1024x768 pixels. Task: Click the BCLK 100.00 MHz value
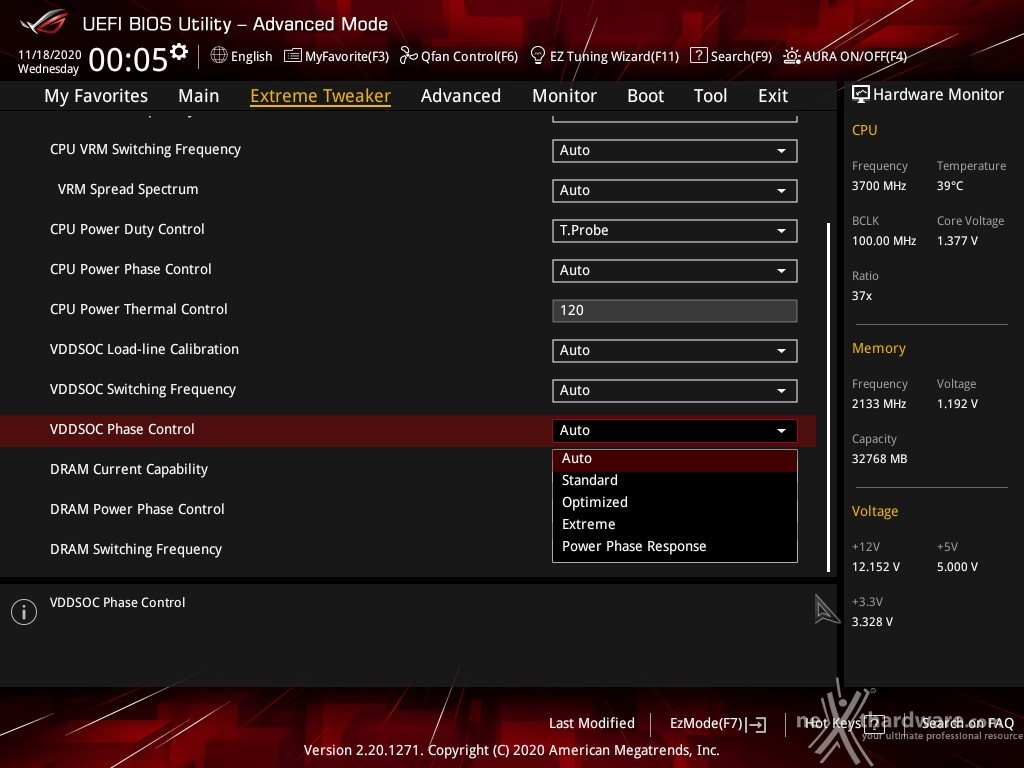(x=884, y=241)
